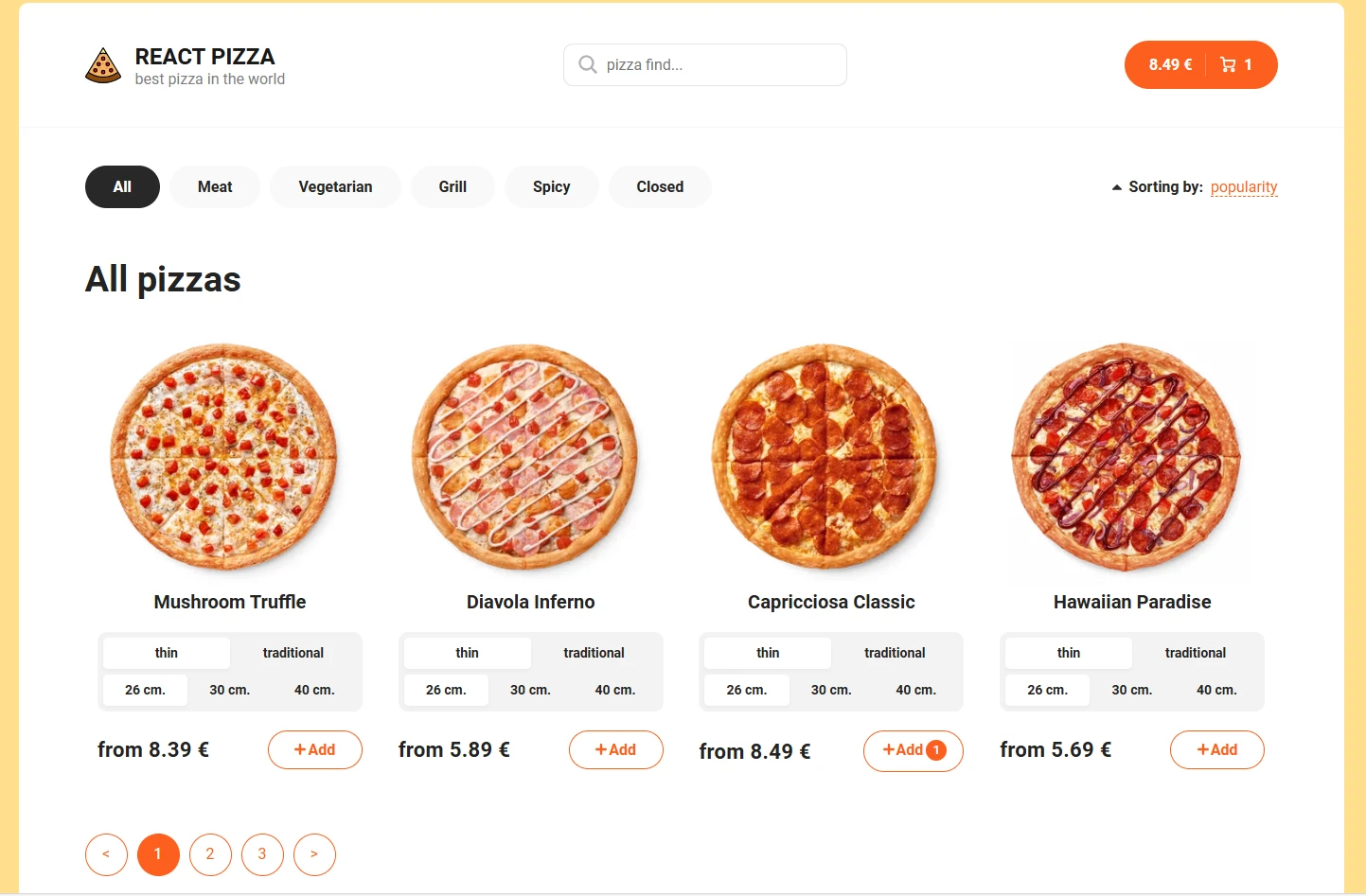Click the search magnifier icon
This screenshot has height=896, width=1366.
pyautogui.click(x=588, y=64)
